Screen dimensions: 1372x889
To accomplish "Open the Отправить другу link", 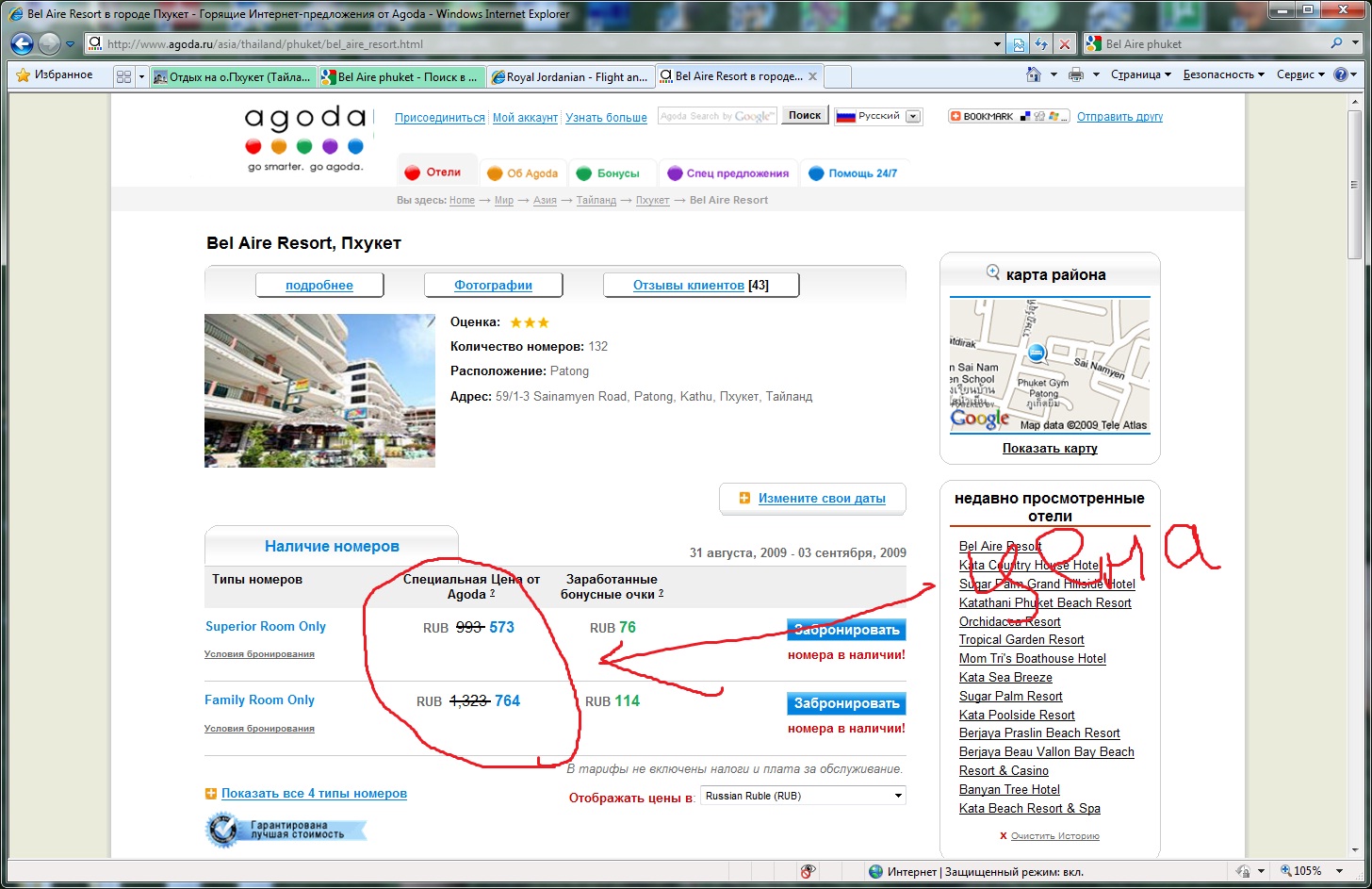I will [1119, 117].
